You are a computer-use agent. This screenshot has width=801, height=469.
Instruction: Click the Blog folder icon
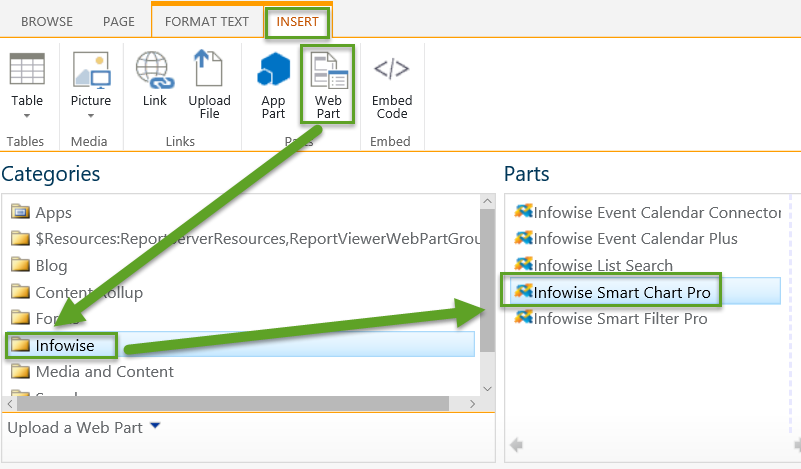[x=20, y=264]
